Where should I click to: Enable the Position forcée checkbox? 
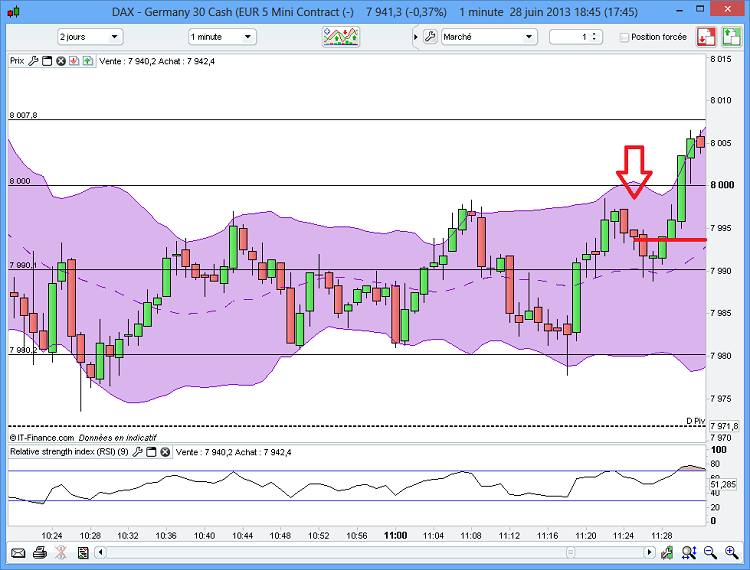click(624, 37)
